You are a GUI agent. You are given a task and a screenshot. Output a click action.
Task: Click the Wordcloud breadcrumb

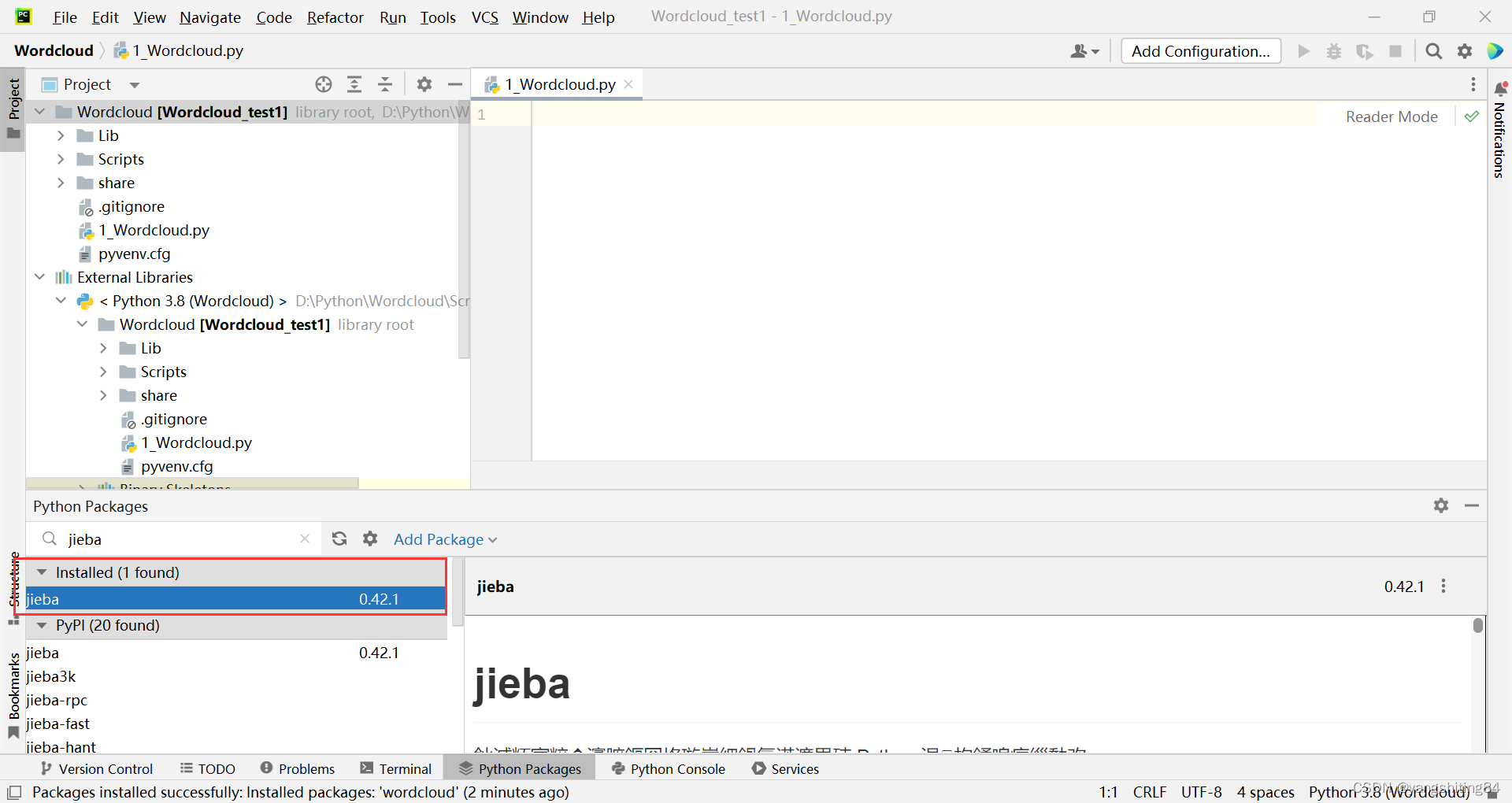(x=54, y=50)
